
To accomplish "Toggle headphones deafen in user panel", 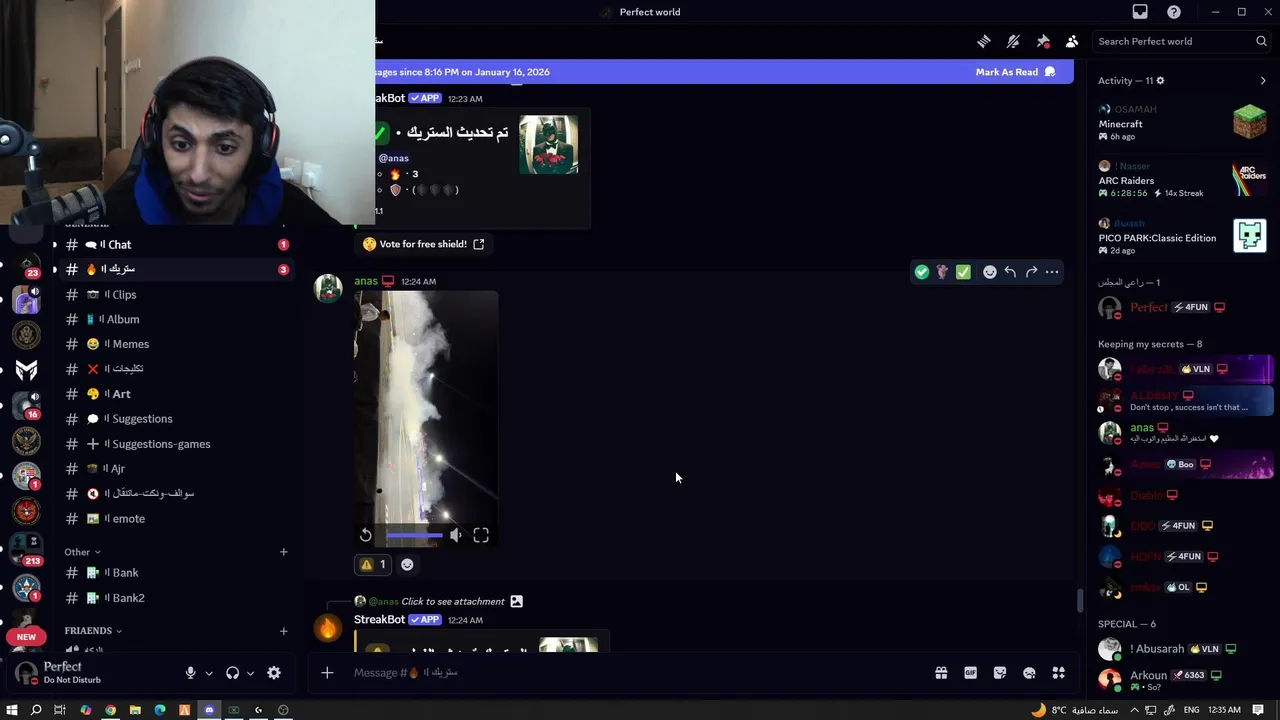I will click(232, 673).
